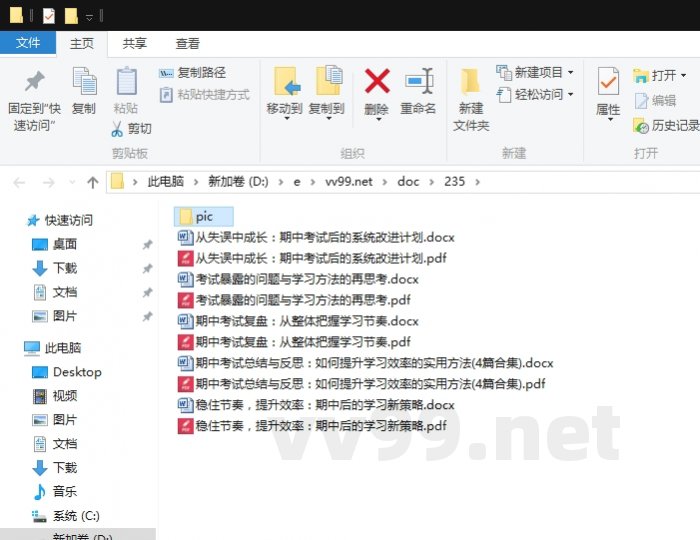The height and width of the screenshot is (540, 700).
Task: Select 期中考试总结与反思 docx file
Action: (365, 363)
